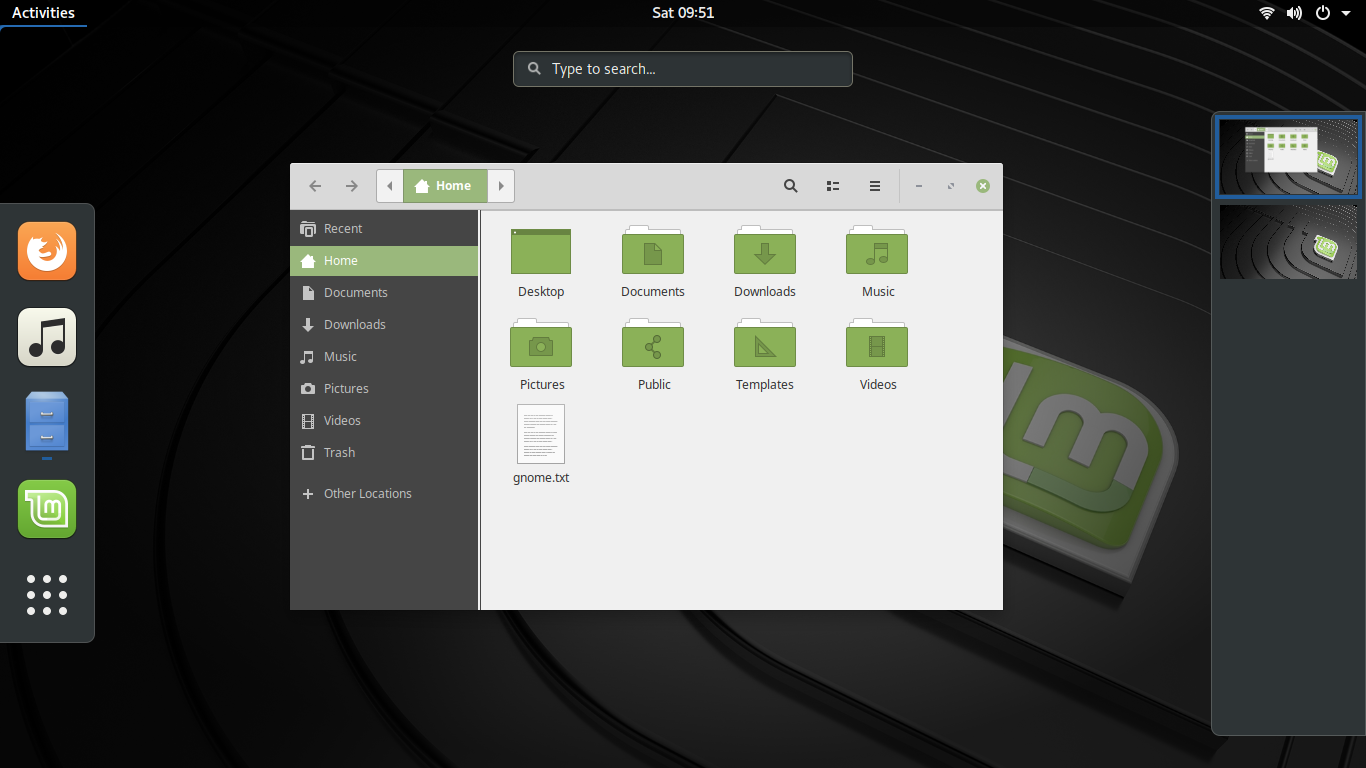
Task: Open the file manager icon in the dock
Action: tap(46, 423)
